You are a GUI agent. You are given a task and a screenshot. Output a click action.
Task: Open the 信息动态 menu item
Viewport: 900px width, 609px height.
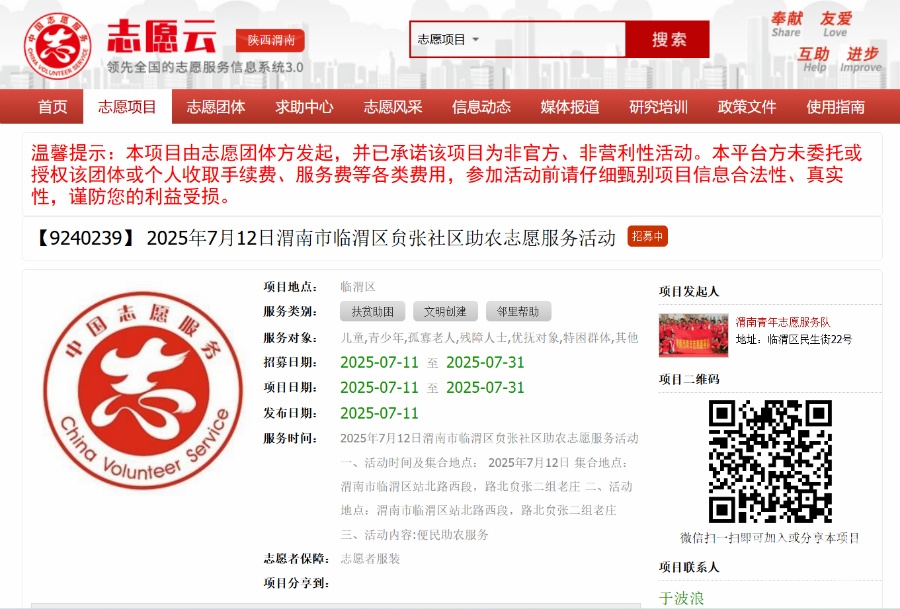tap(481, 107)
